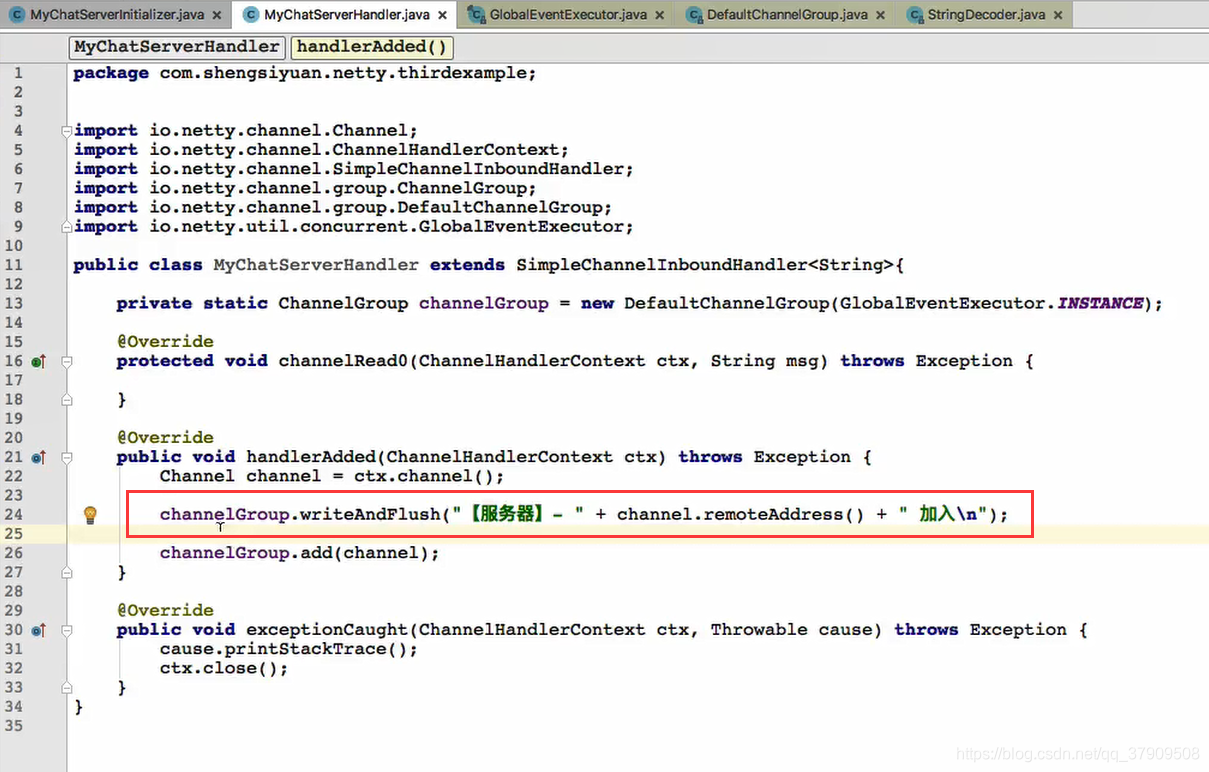
Task: Click the 'handlerAdded' method name on line 21
Action: 316,457
